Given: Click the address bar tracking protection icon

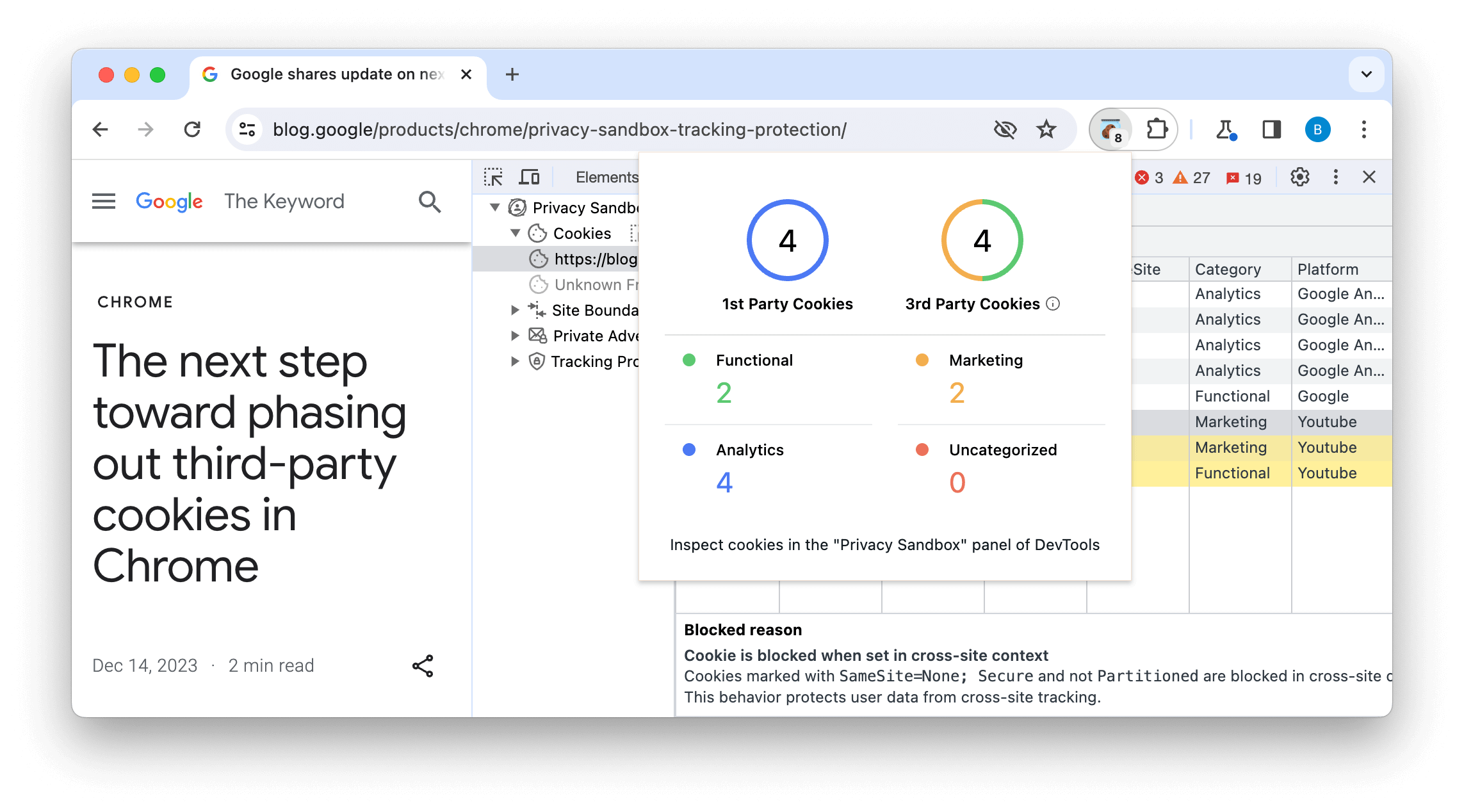Looking at the screenshot, I should [1006, 129].
